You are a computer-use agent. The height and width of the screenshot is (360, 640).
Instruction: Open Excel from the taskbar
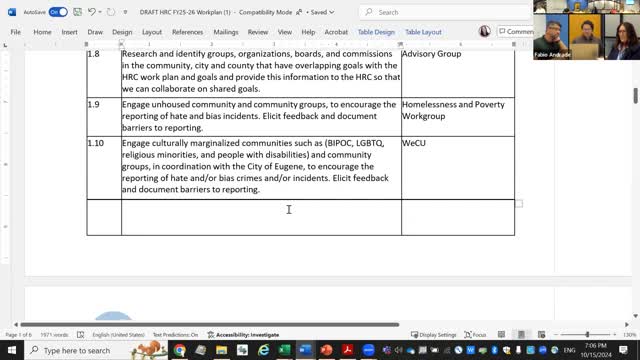click(284, 350)
